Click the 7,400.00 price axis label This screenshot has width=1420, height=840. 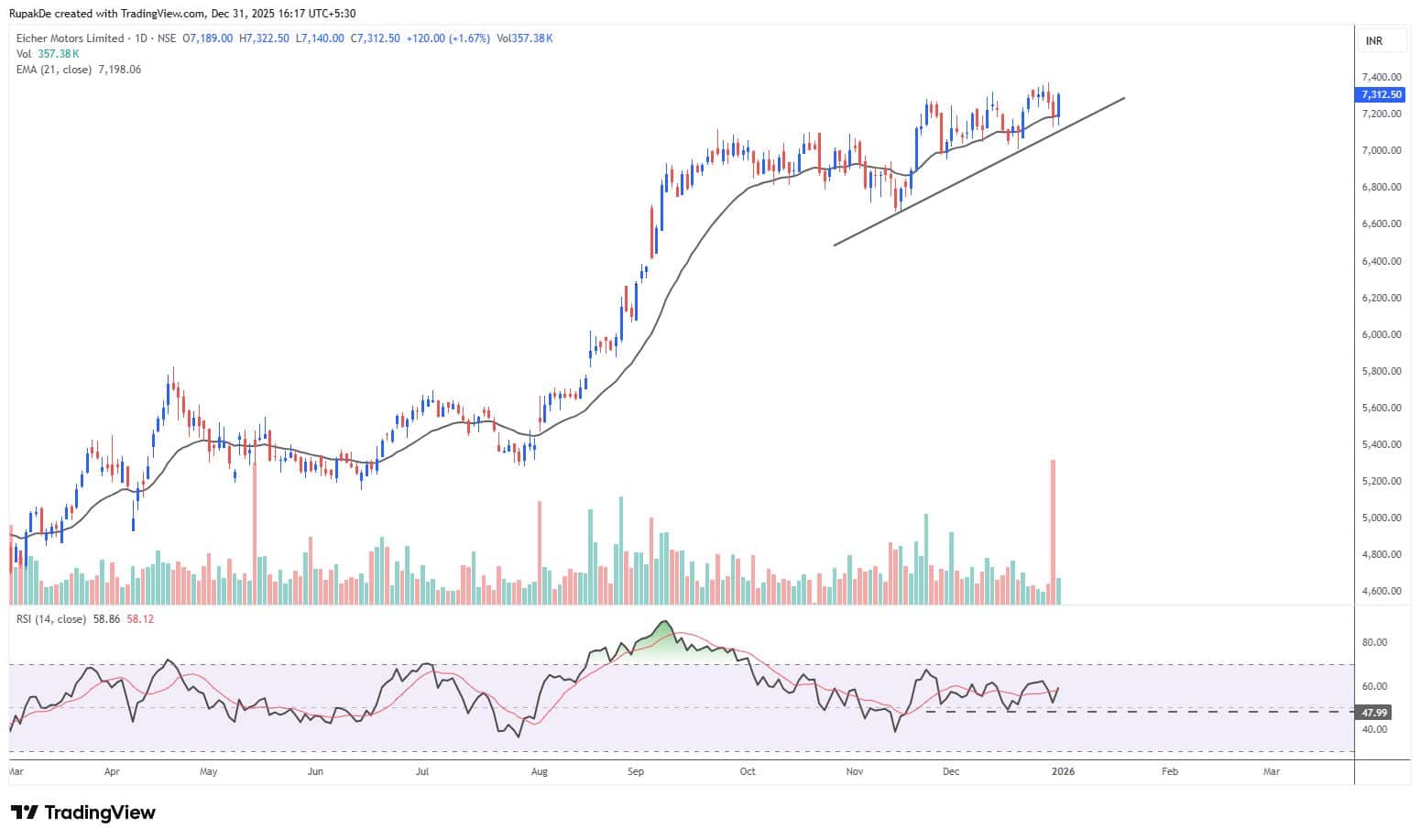(x=1382, y=77)
